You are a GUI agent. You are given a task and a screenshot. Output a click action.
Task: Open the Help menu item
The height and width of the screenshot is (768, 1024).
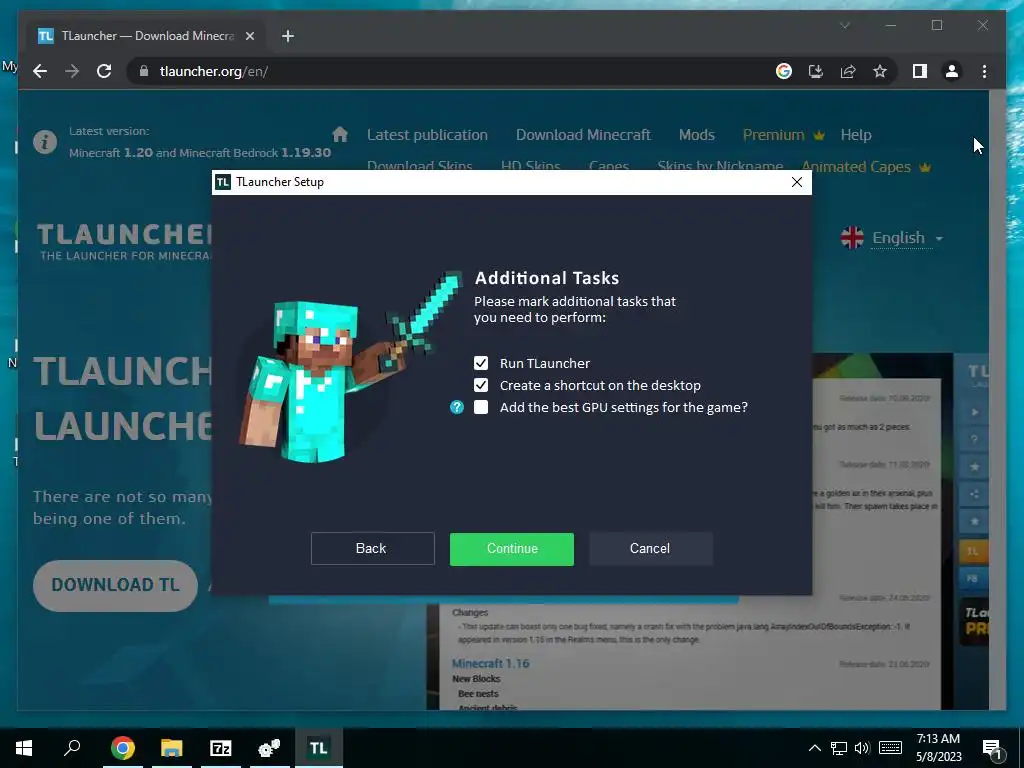point(856,135)
